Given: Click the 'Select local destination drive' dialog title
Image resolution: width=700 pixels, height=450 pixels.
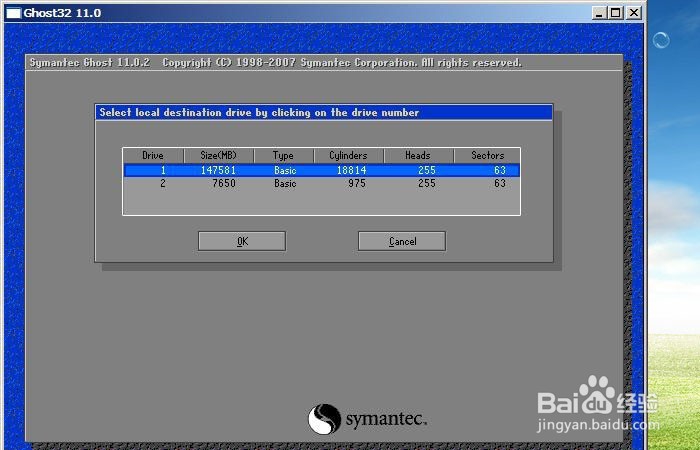Looking at the screenshot, I should pyautogui.click(x=259, y=112).
